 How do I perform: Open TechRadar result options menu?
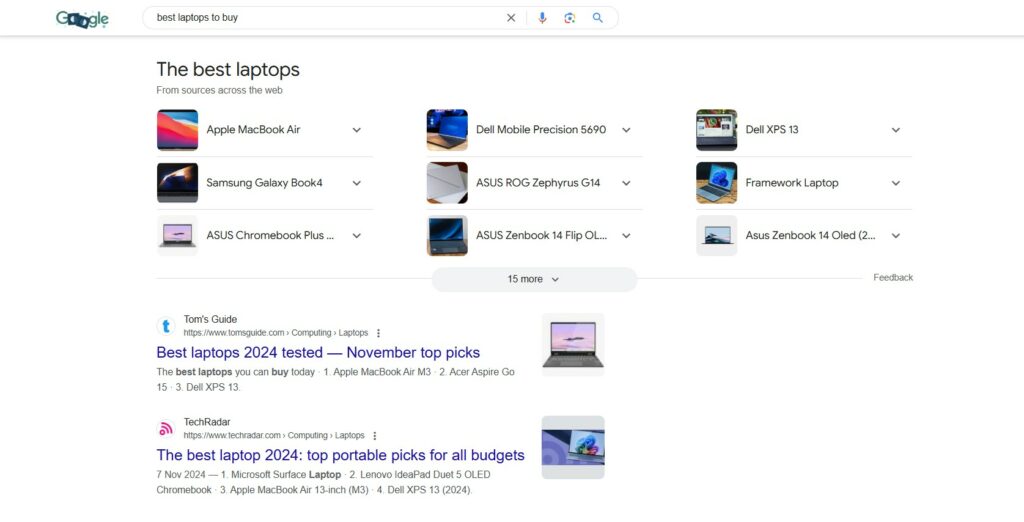pyautogui.click(x=375, y=436)
